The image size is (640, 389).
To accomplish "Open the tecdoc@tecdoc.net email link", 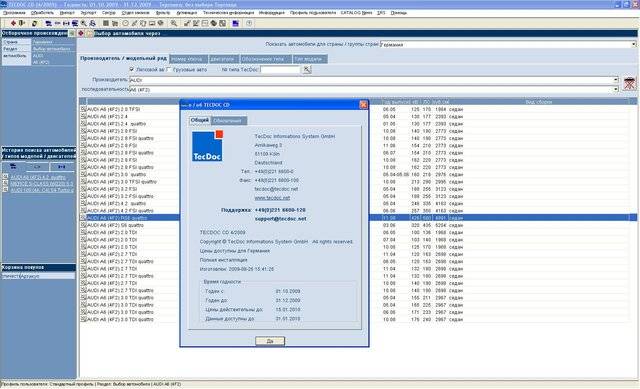I will [276, 189].
